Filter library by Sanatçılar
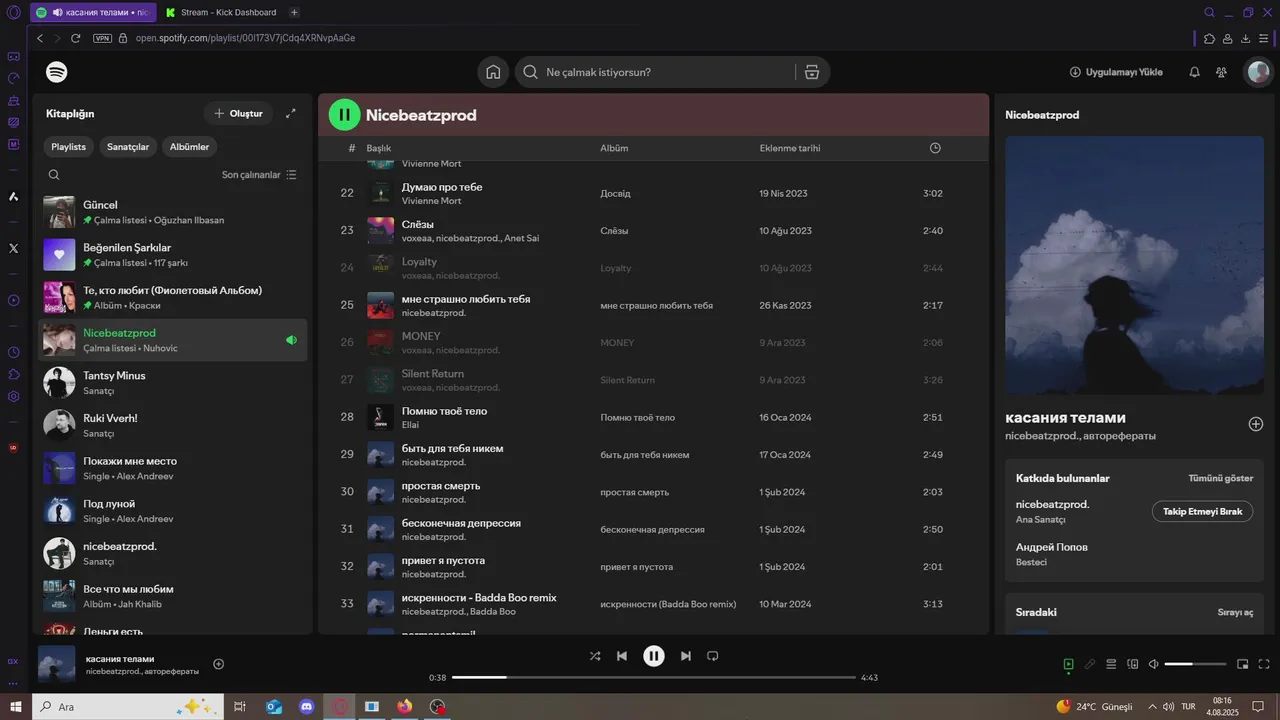1280x720 pixels. (x=128, y=147)
